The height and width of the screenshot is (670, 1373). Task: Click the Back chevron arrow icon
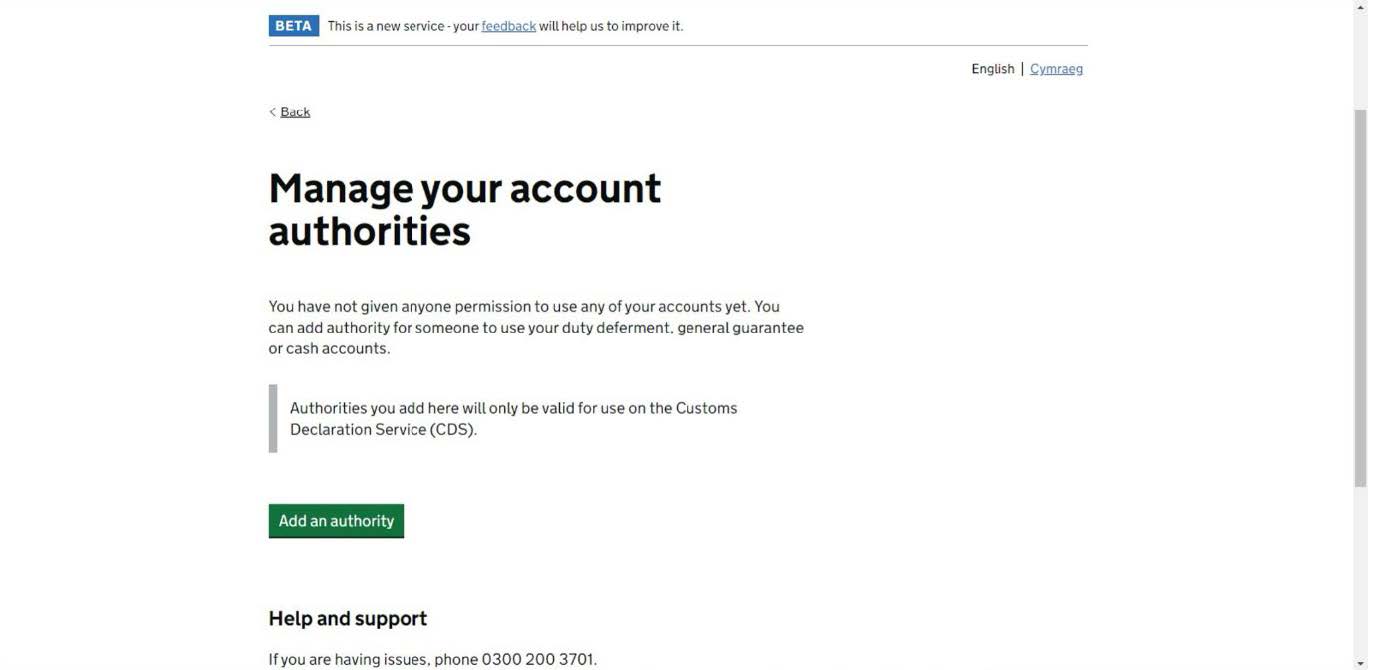(272, 112)
